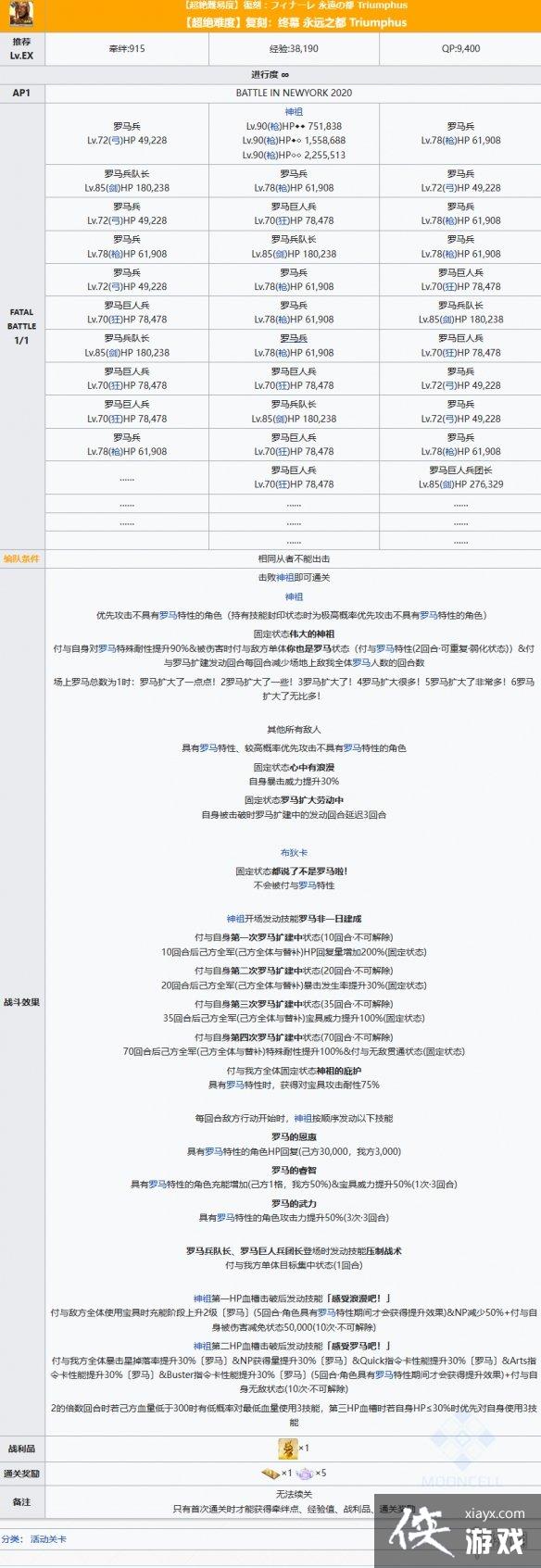This screenshot has width=541, height=1568.
Task: Click the AP1 cell
Action: point(21,93)
